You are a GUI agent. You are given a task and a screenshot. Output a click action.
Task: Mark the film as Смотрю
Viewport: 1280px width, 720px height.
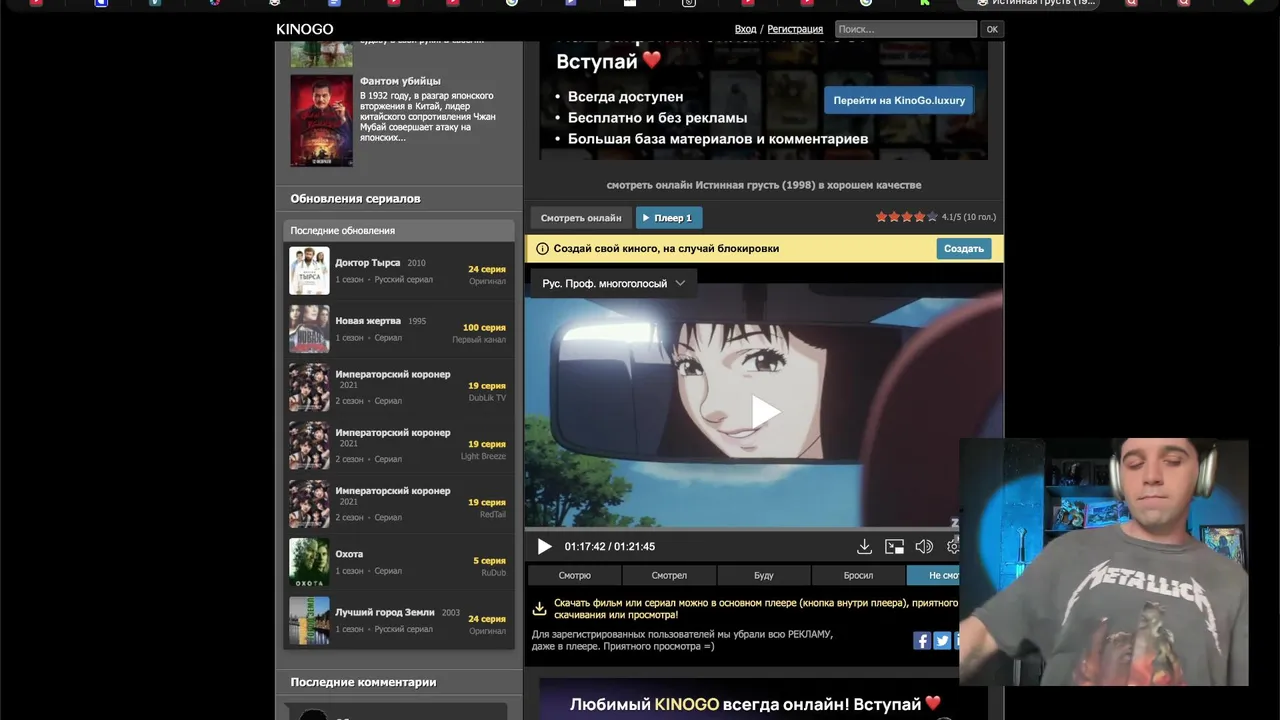(575, 575)
